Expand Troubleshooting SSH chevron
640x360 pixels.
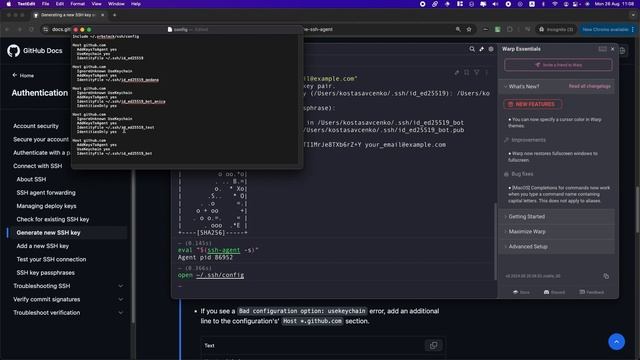click(120, 286)
